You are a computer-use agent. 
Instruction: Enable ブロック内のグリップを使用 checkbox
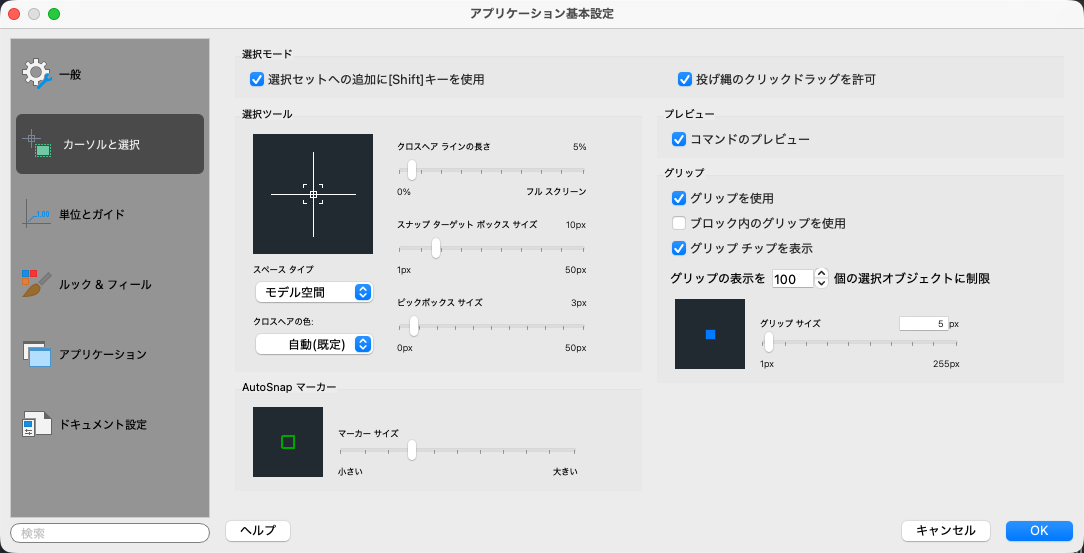click(x=679, y=223)
